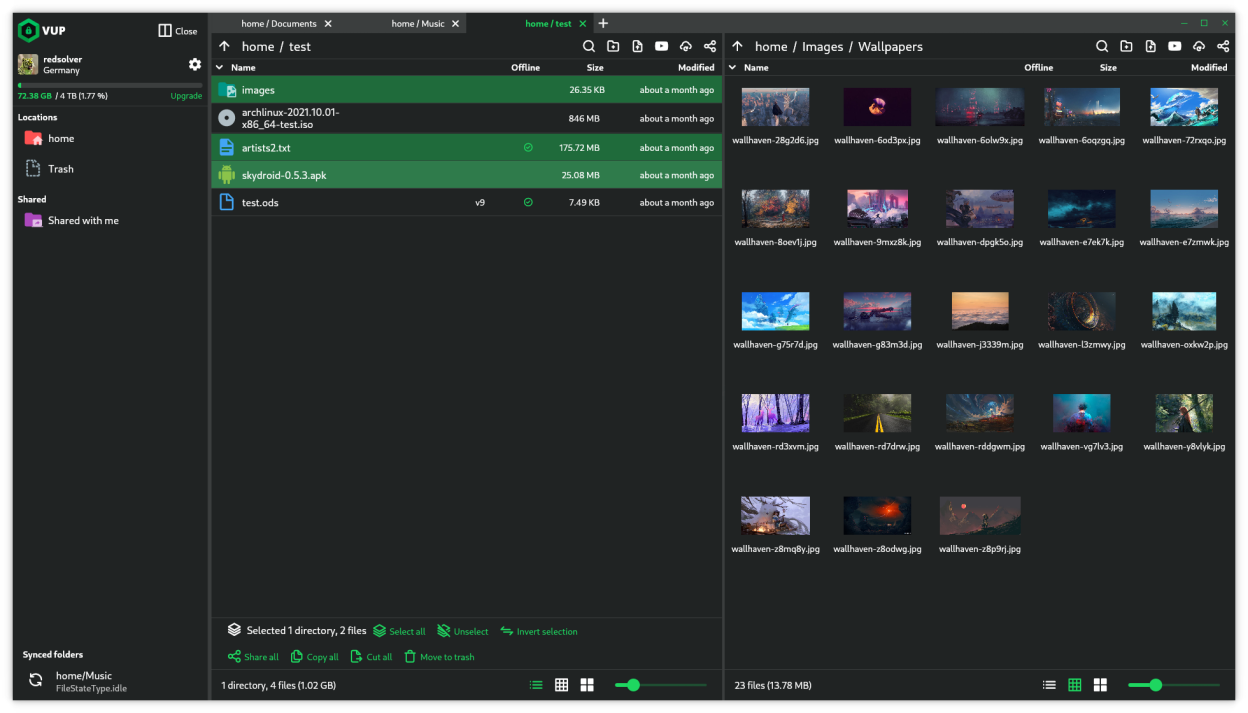Switch the Wallpapers pane to list view
1248x713 pixels.
pyautogui.click(x=1048, y=685)
